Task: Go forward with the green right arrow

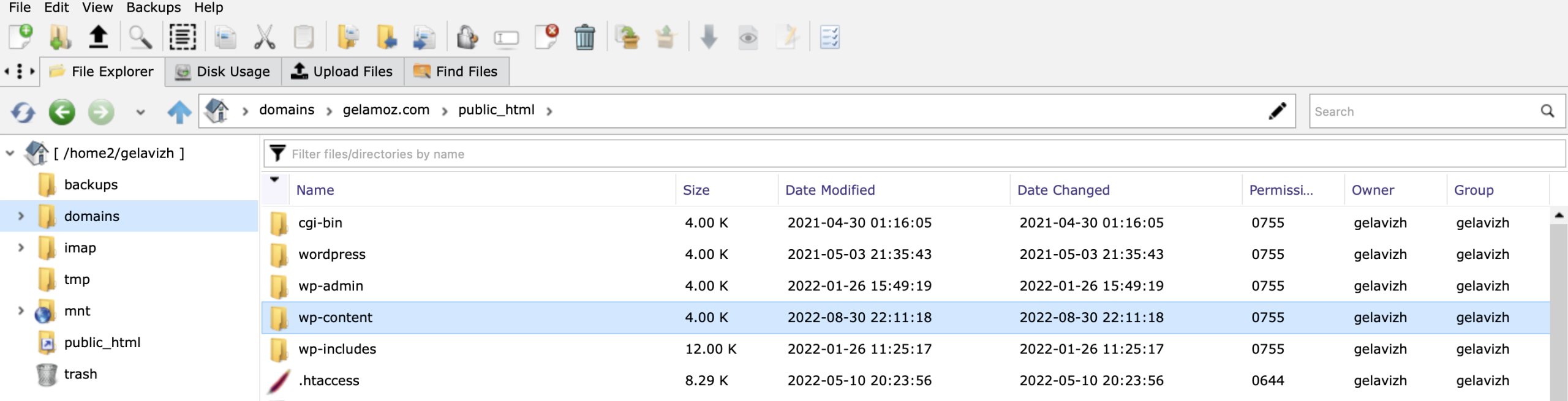Action: pos(101,112)
